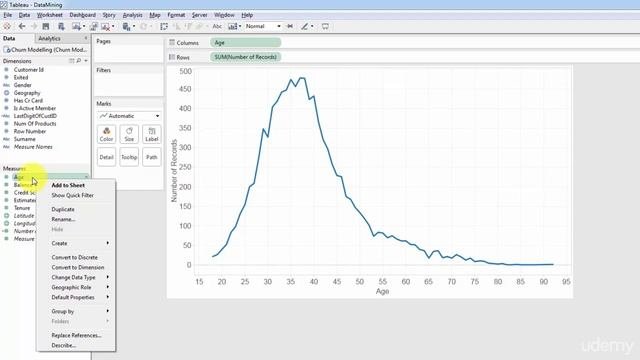Select the Num Of Products dimension
The image size is (640, 360).
coord(35,124)
